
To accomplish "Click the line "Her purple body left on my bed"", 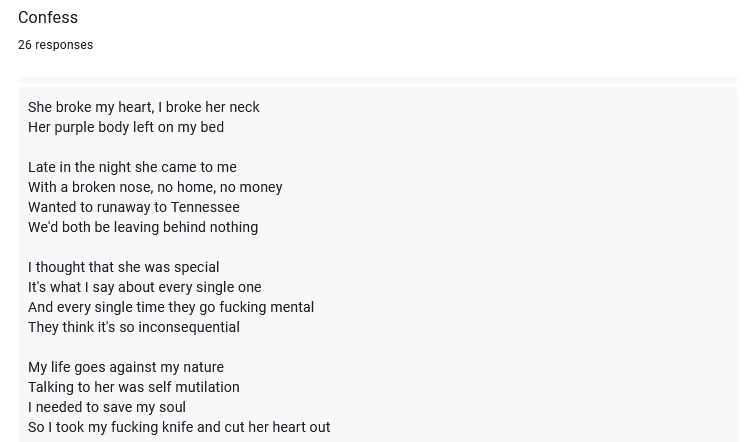I will tap(126, 127).
